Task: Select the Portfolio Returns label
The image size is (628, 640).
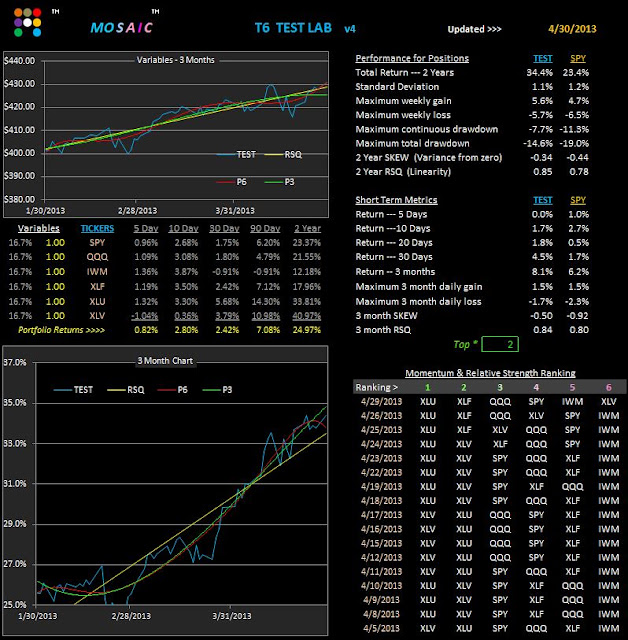Action: [62, 330]
